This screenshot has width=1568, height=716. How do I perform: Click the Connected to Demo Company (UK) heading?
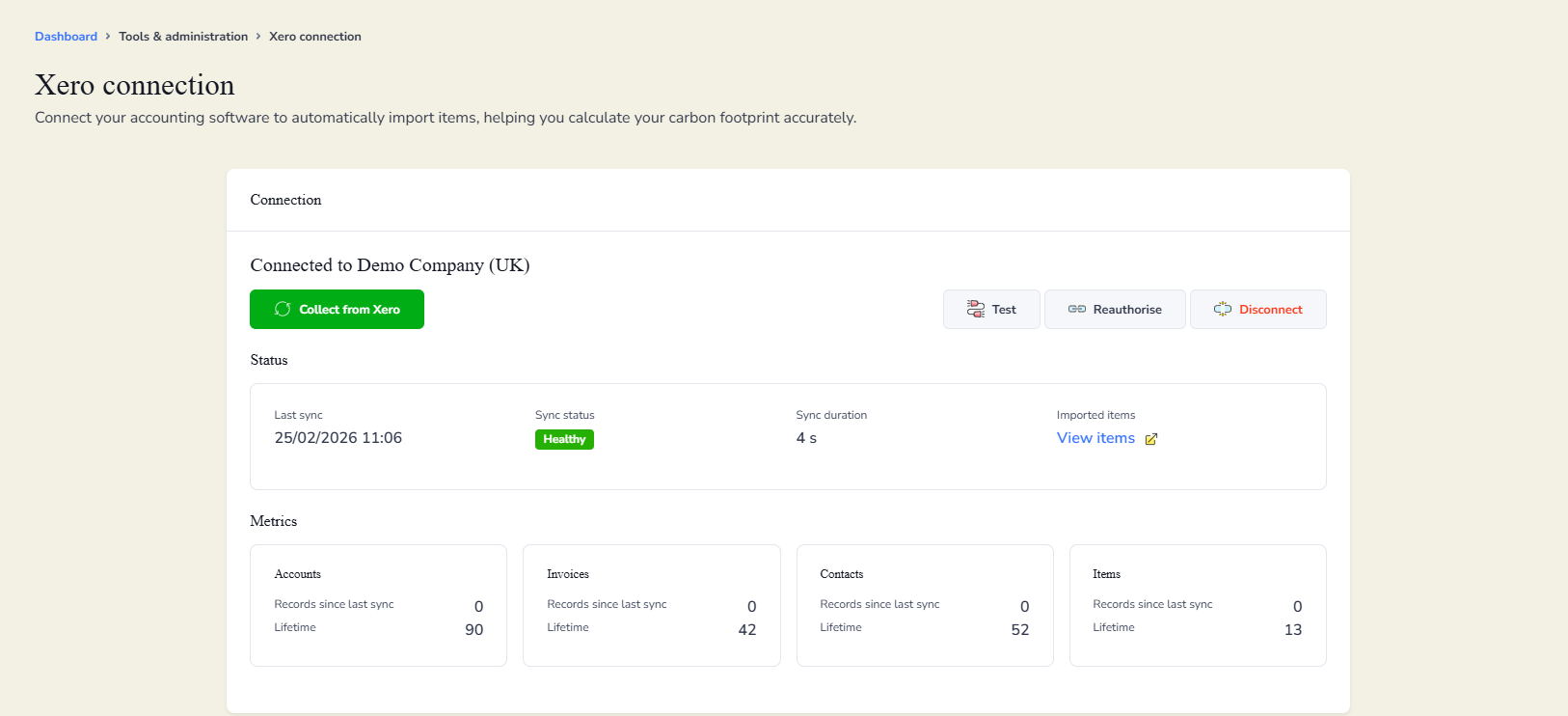point(390,265)
